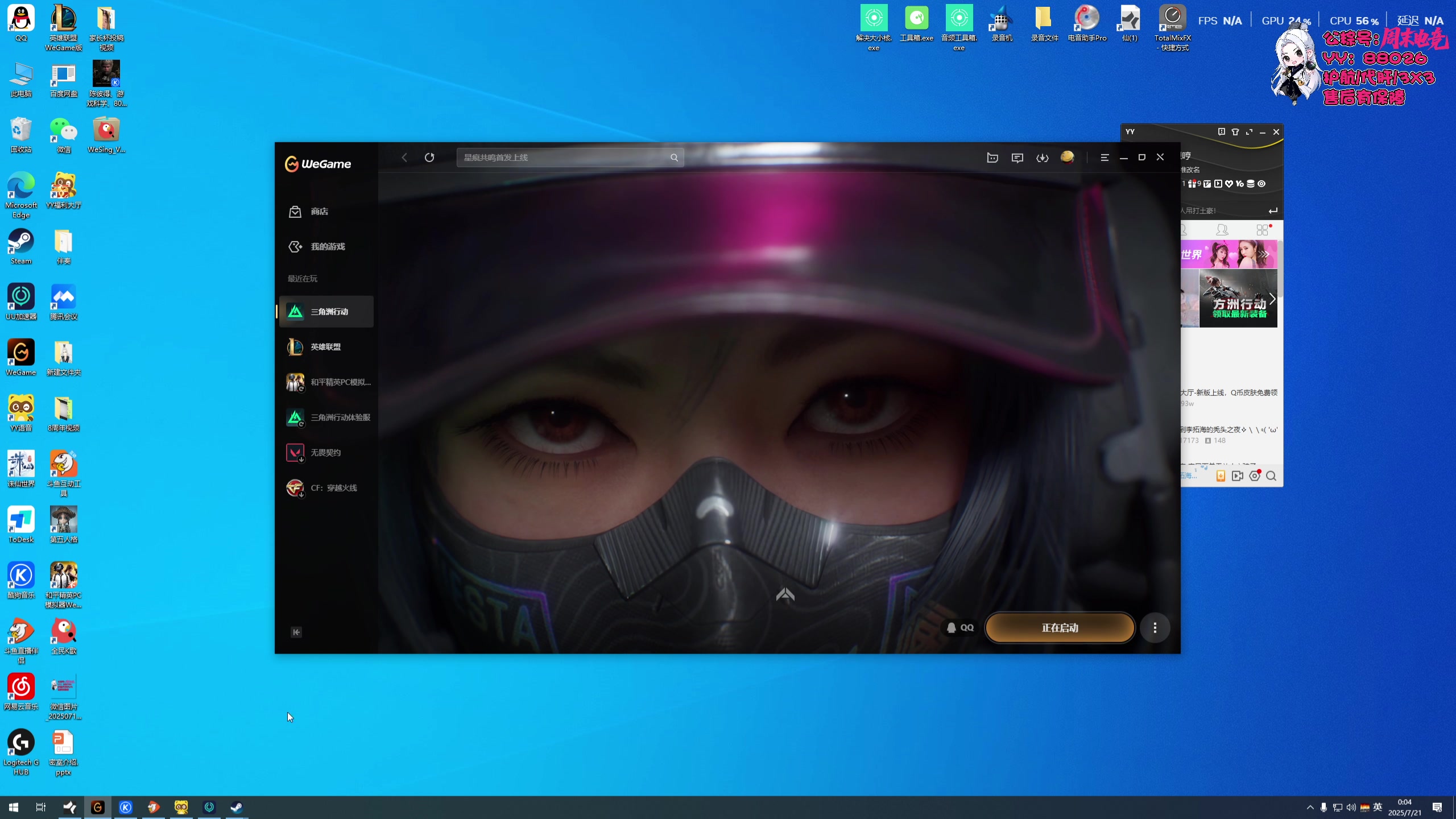
Task: Open the 方洲行动 promo banner in YY
Action: pos(1238,299)
